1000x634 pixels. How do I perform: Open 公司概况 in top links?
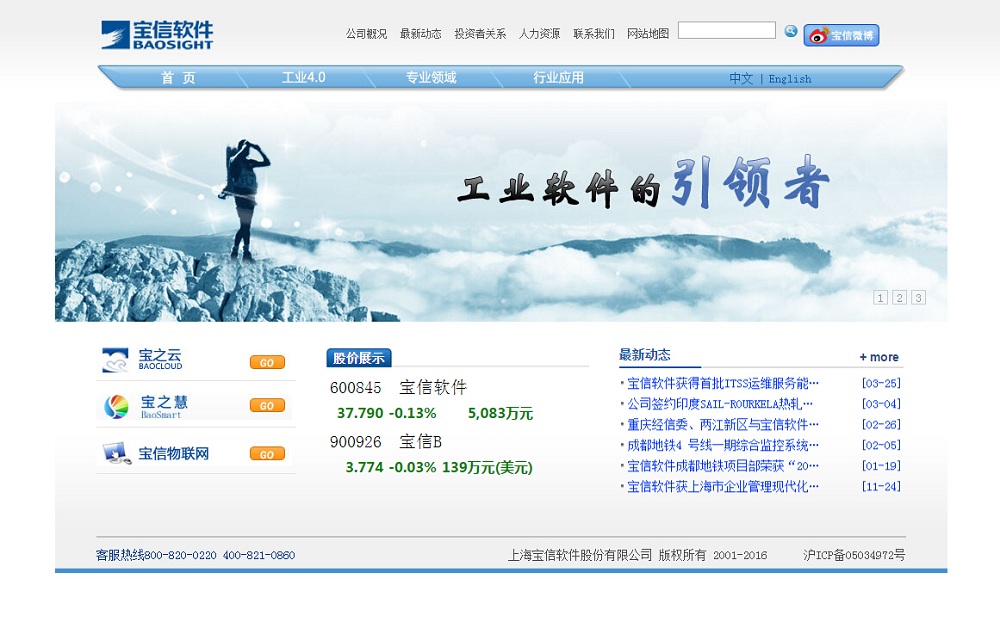click(366, 34)
